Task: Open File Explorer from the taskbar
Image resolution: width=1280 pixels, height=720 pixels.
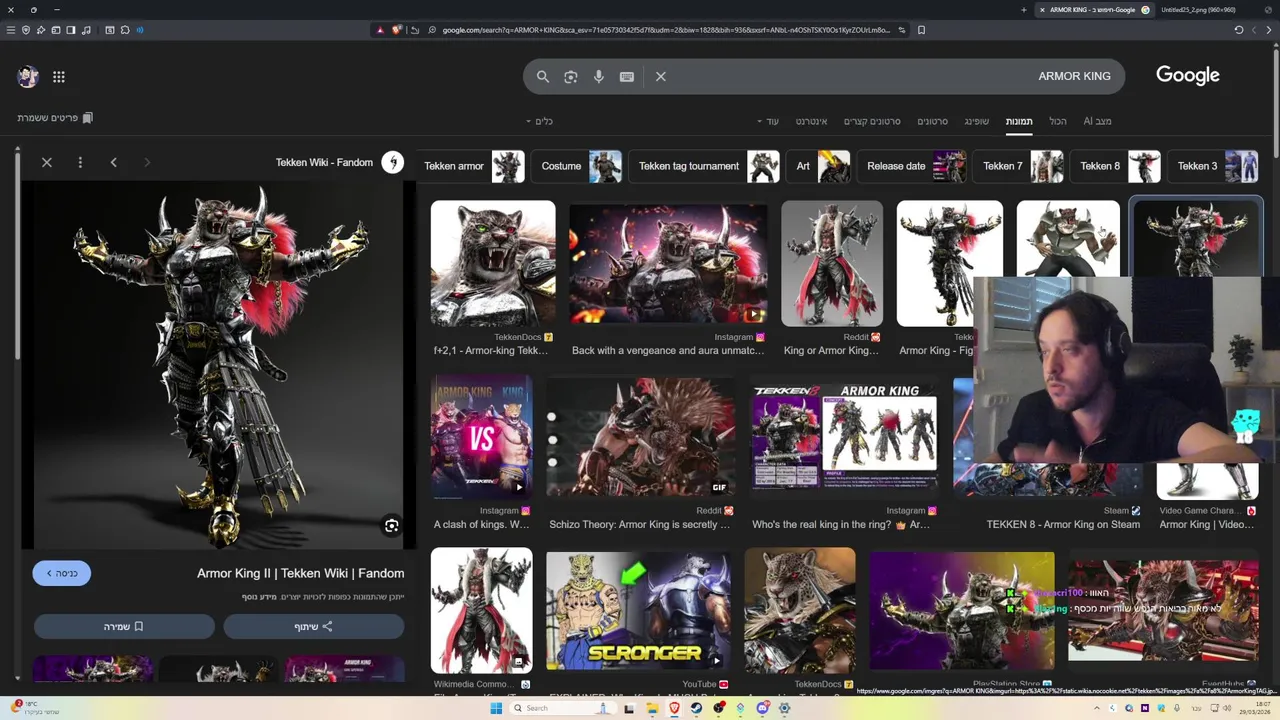Action: 653,708
